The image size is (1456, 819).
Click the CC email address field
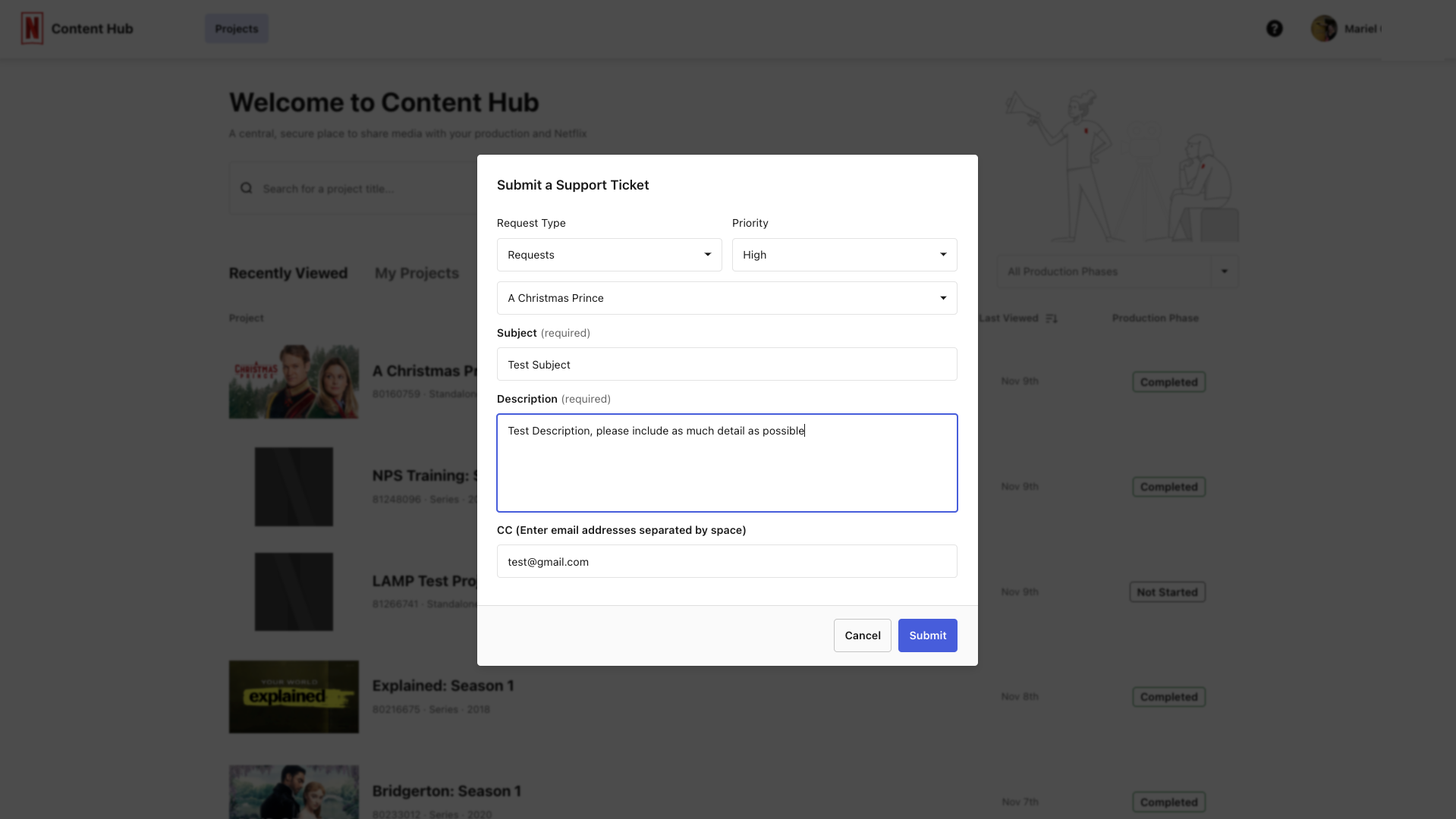[727, 561]
